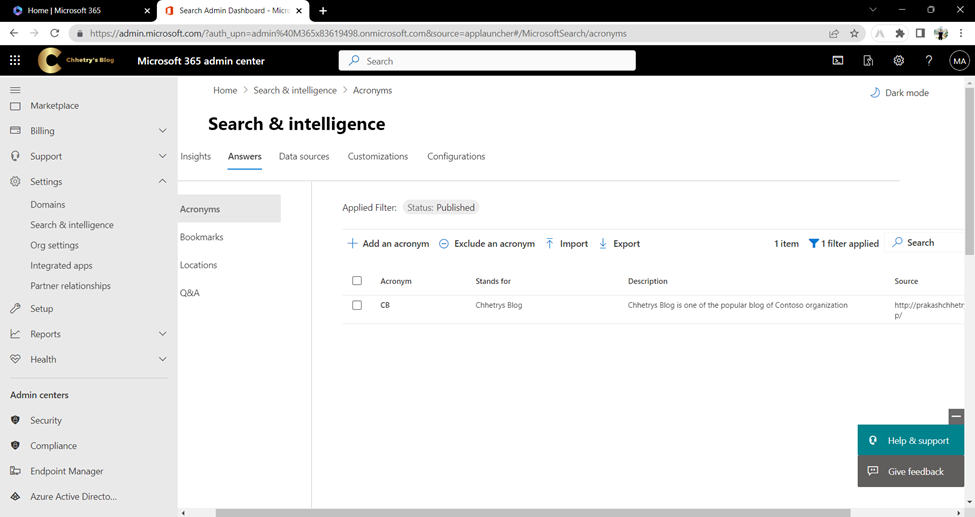This screenshot has width=975, height=517.
Task: Click the filter funnel icon
Action: 813,243
